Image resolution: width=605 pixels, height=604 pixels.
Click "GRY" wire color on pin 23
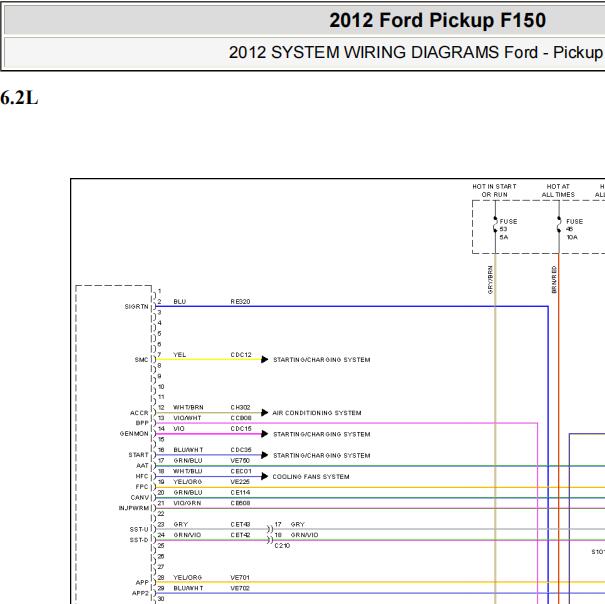point(181,524)
